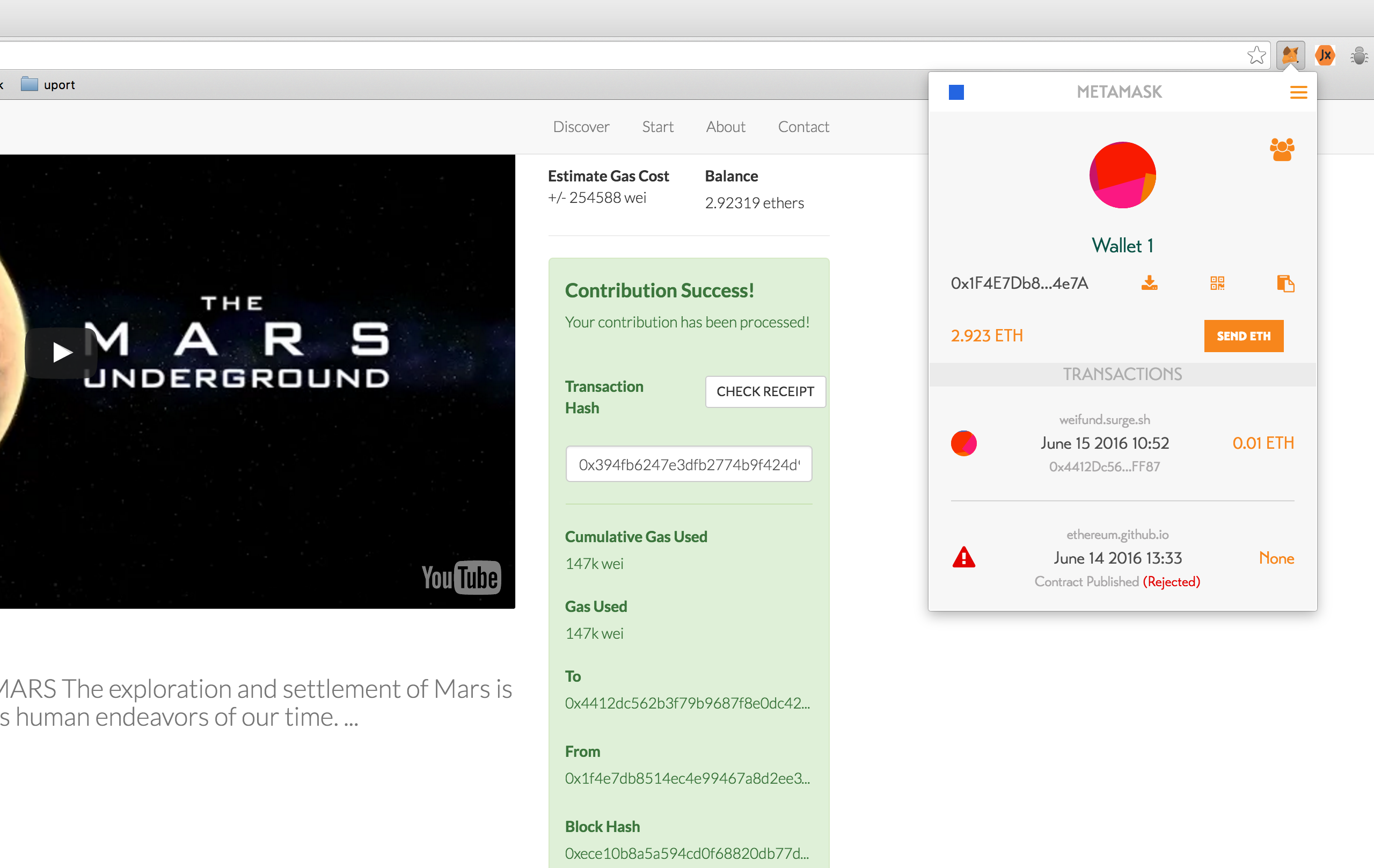Click the Jaxx extension icon in toolbar
The image size is (1374, 868).
[1325, 55]
